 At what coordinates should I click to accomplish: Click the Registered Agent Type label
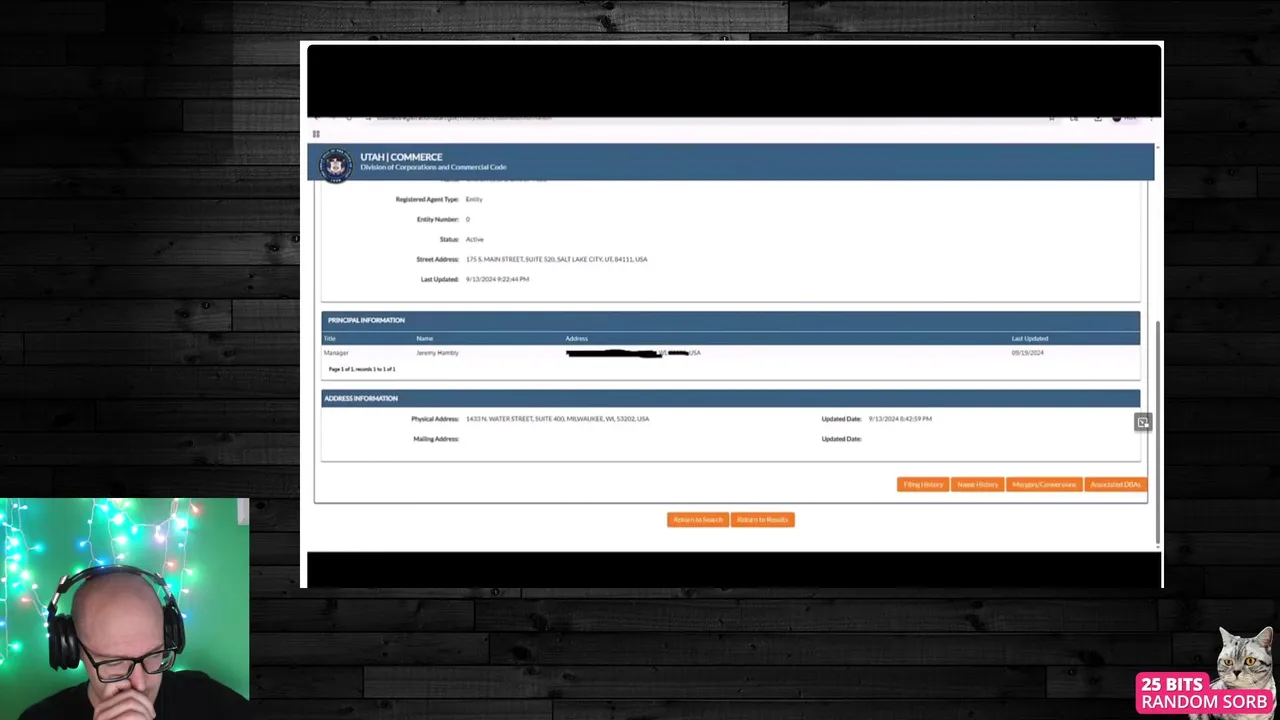coord(427,200)
